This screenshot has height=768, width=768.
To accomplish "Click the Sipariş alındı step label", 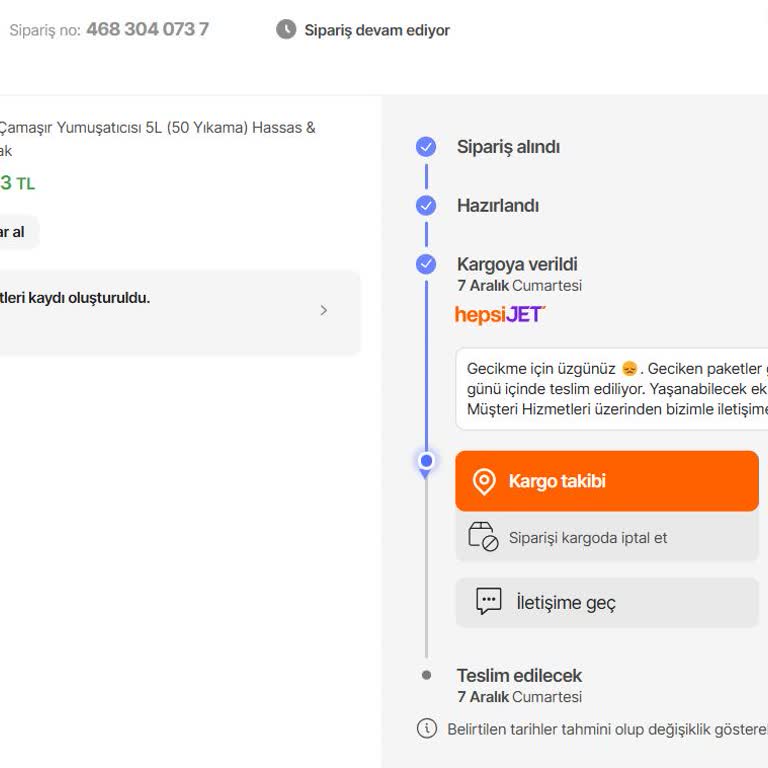I will click(508, 147).
